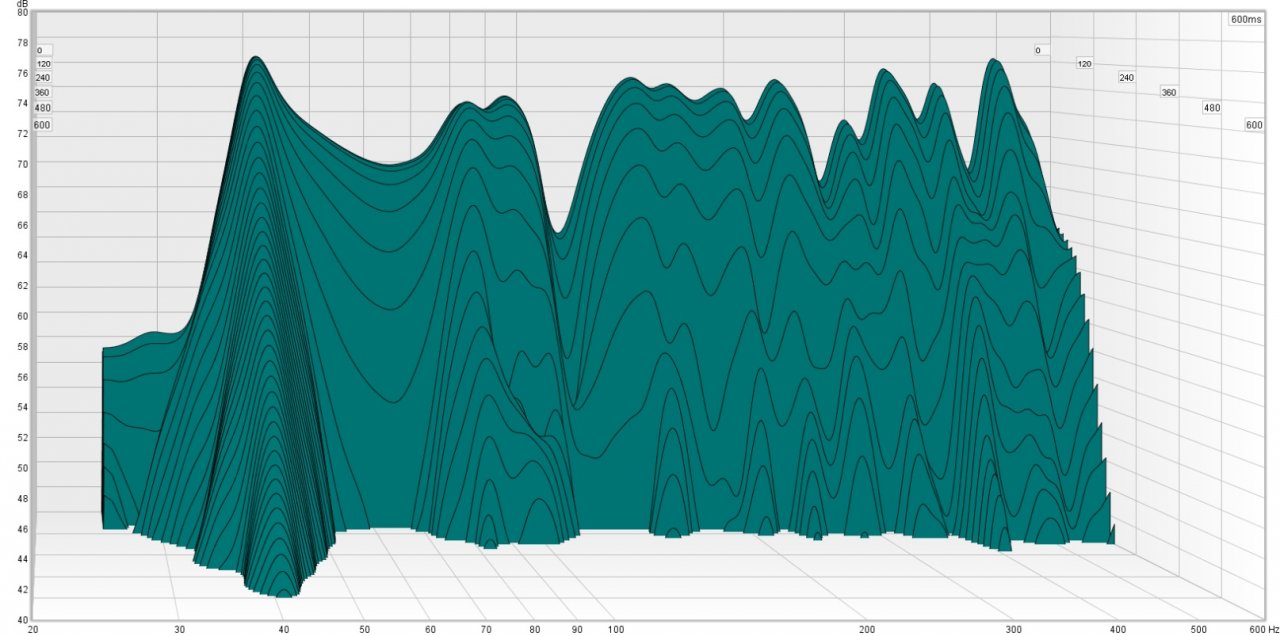
Task: Click the 240 label on right time axis
Action: click(1126, 78)
